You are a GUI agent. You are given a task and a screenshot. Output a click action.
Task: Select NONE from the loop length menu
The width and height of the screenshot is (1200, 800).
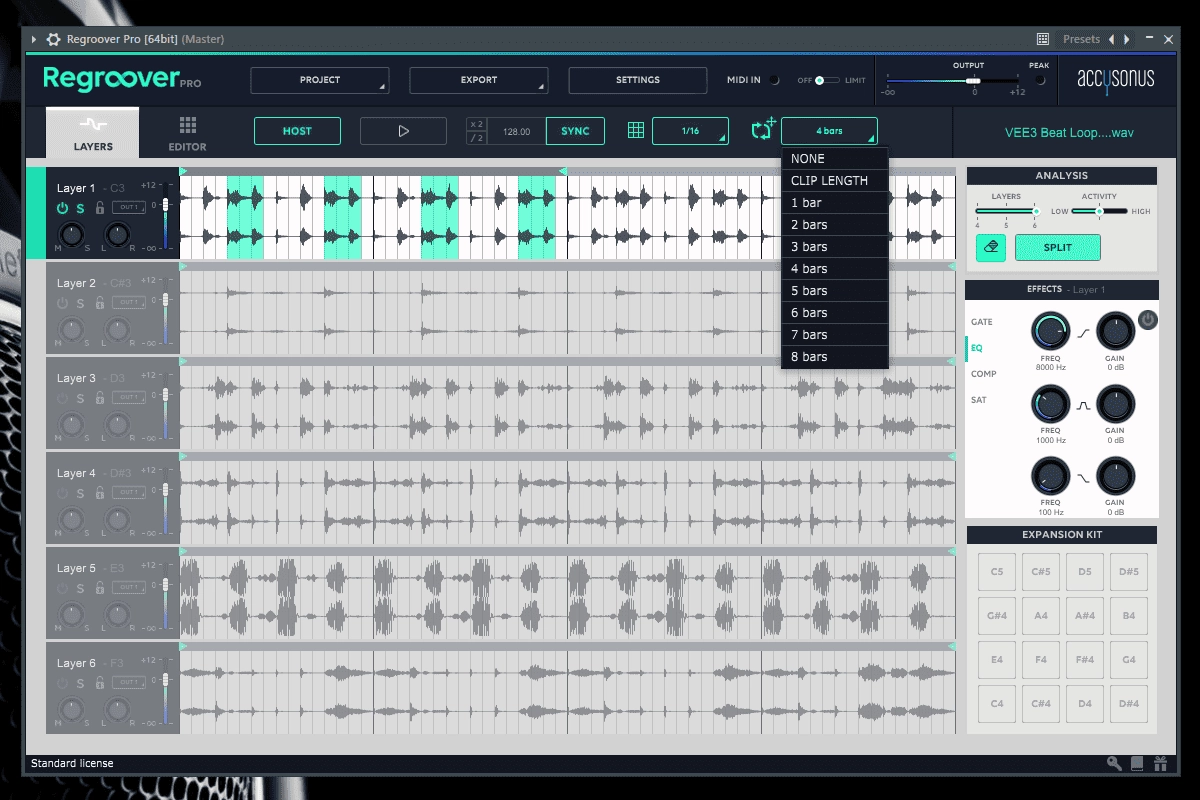coord(835,159)
